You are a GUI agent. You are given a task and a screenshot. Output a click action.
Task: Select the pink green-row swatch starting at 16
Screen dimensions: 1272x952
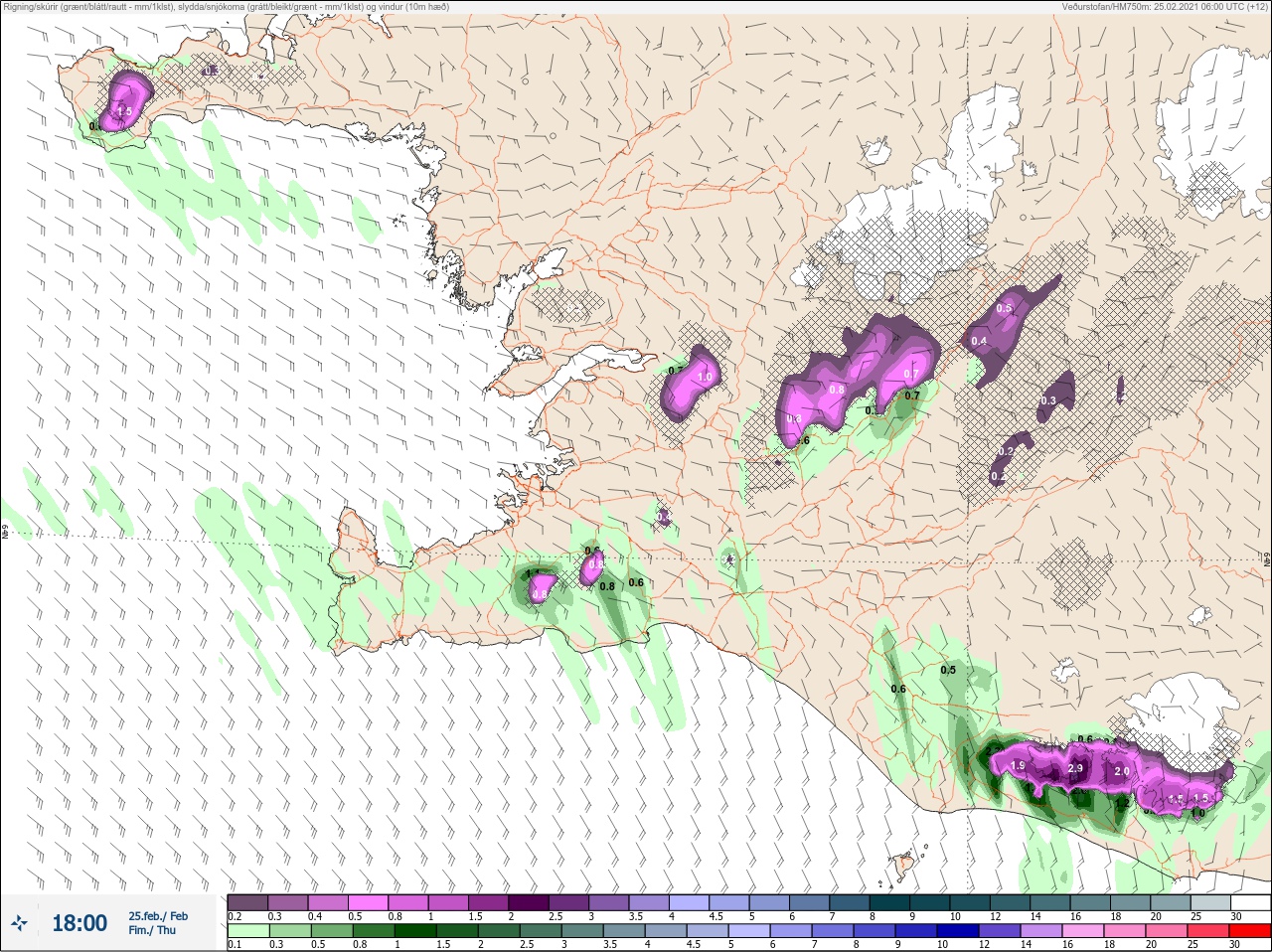[1084, 931]
